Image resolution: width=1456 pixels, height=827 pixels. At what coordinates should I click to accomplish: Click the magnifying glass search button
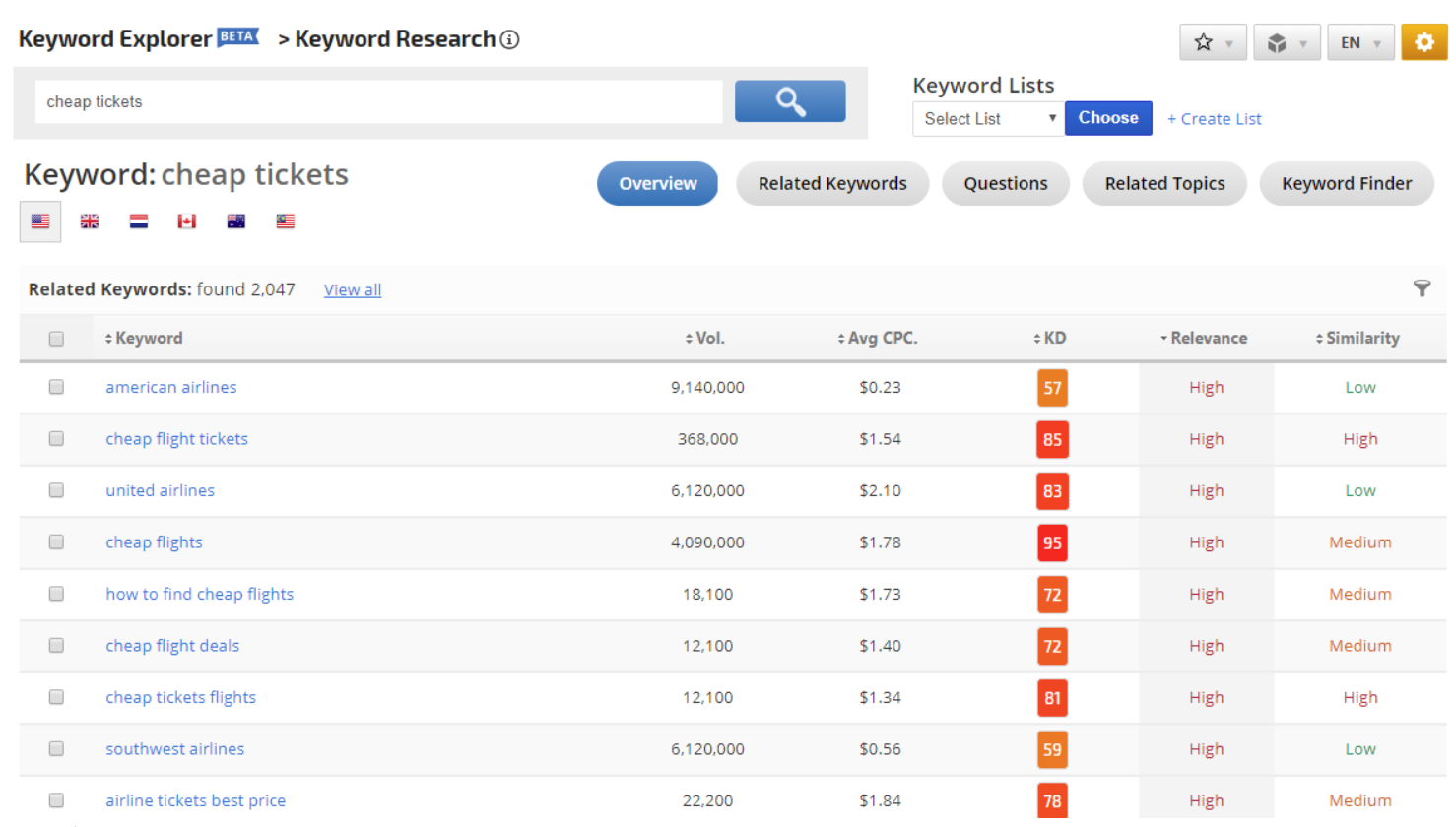click(789, 101)
